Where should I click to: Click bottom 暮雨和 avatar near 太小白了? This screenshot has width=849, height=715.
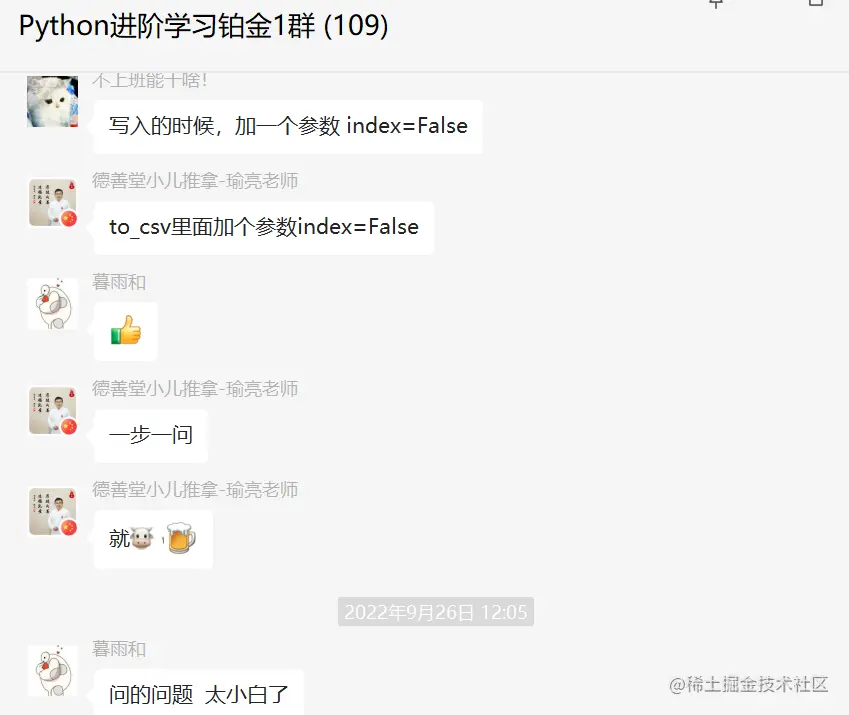coord(53,670)
